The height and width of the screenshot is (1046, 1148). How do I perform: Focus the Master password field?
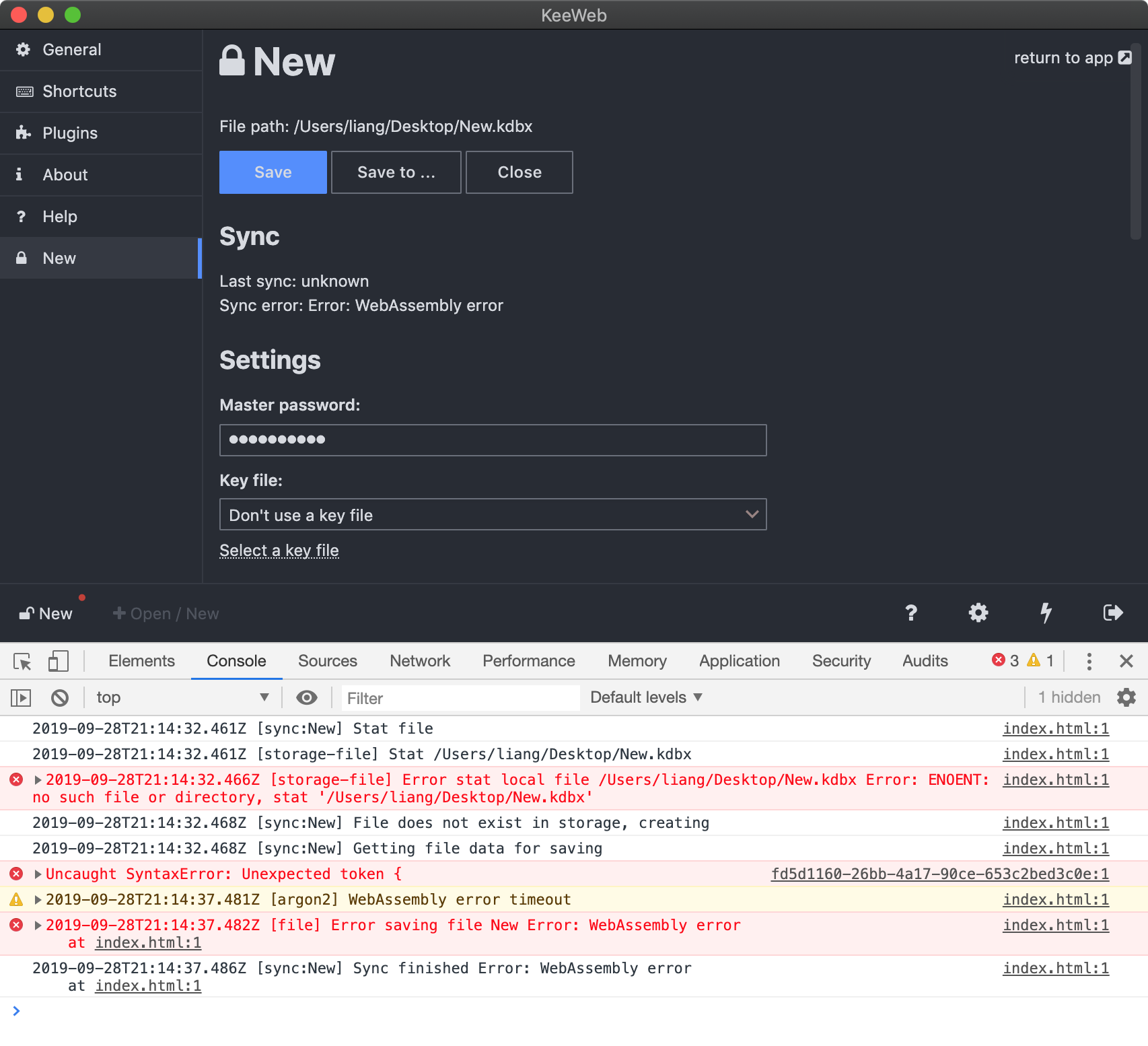pos(493,440)
